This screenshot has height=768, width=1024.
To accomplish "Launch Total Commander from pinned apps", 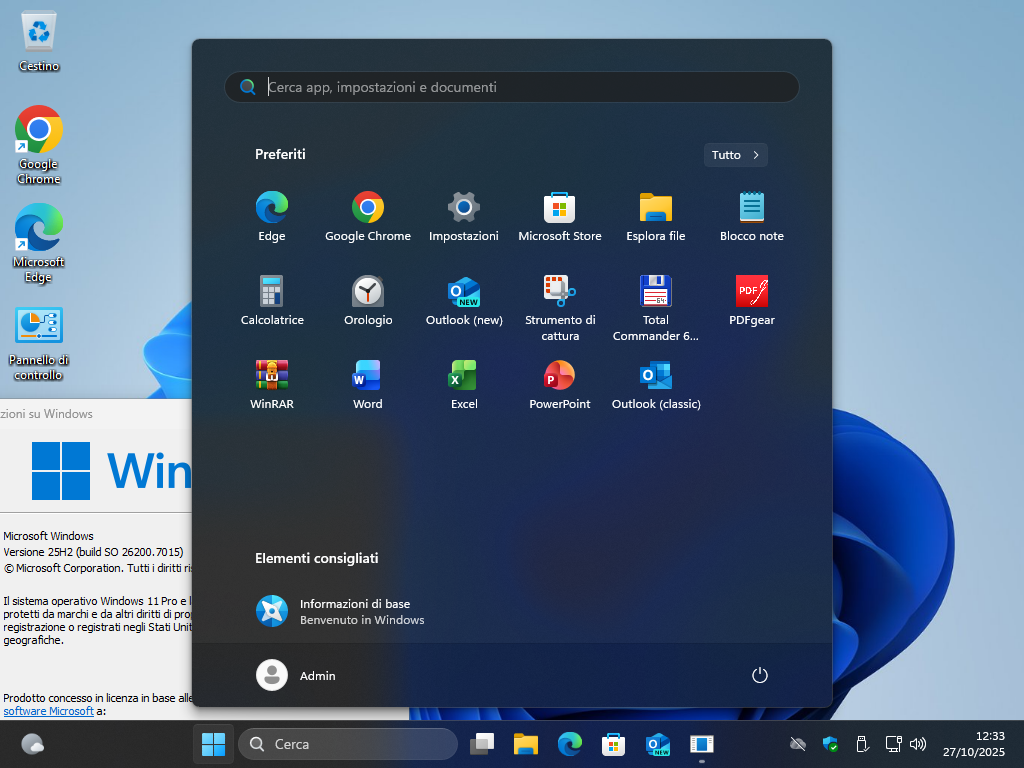I will click(x=656, y=309).
